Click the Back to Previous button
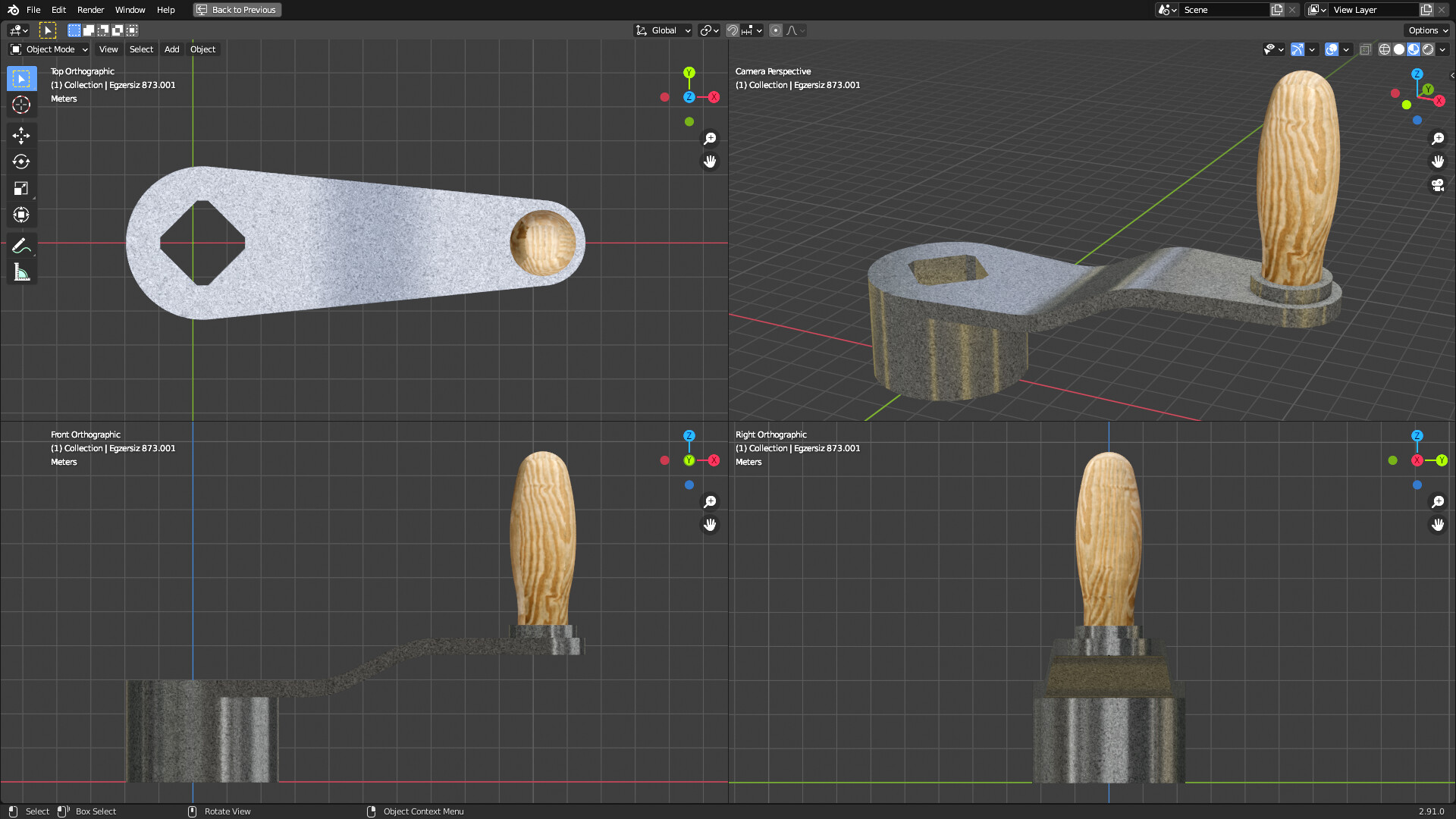Image resolution: width=1456 pixels, height=819 pixels. tap(237, 10)
